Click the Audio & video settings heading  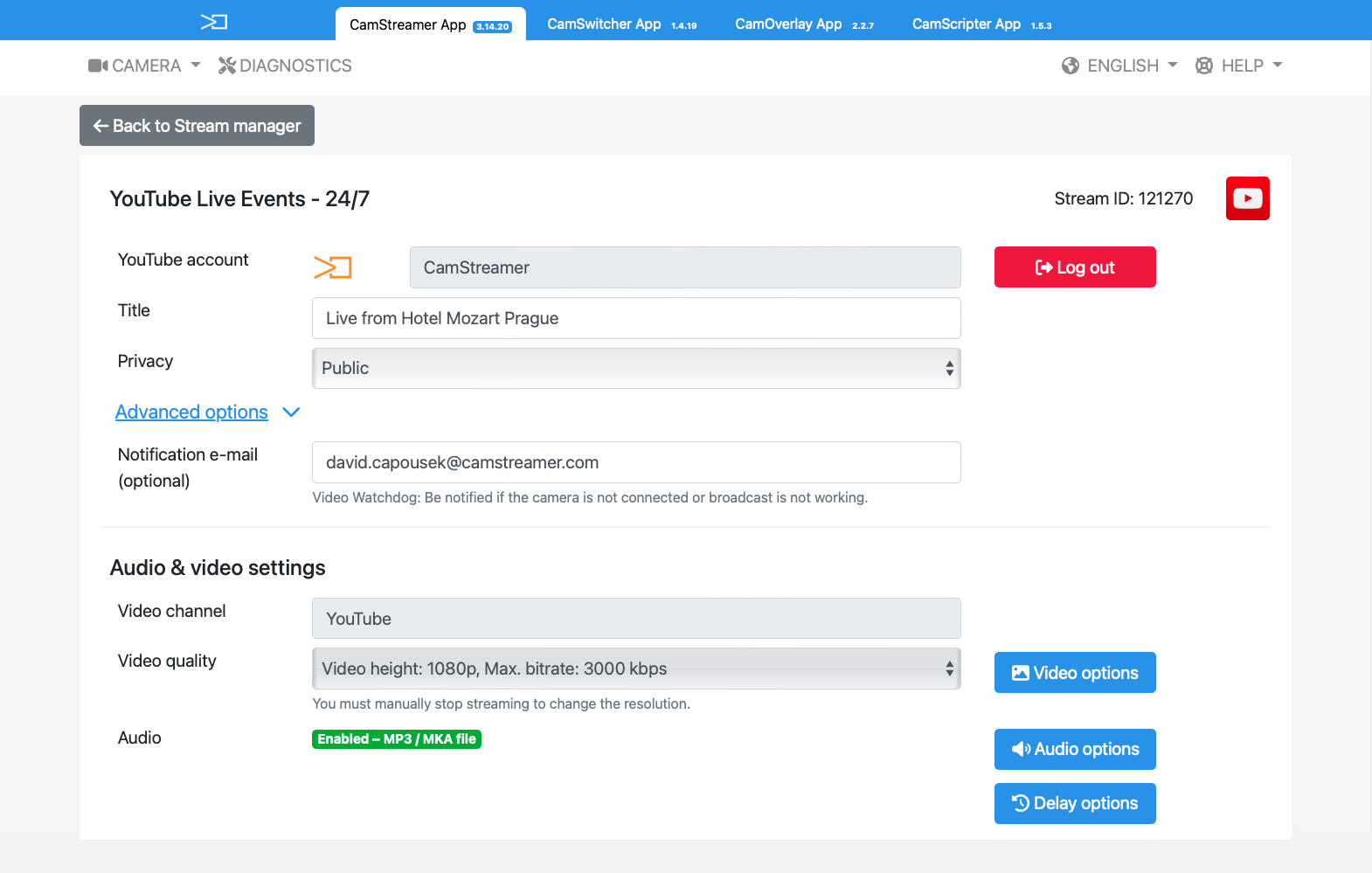click(218, 568)
